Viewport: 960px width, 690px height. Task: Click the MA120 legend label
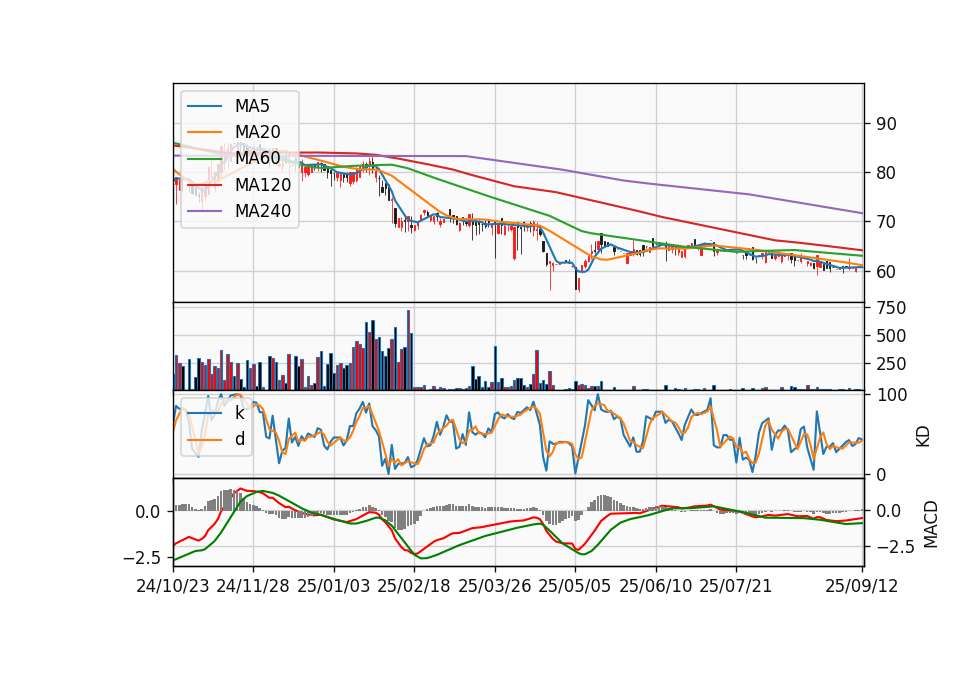(263, 185)
